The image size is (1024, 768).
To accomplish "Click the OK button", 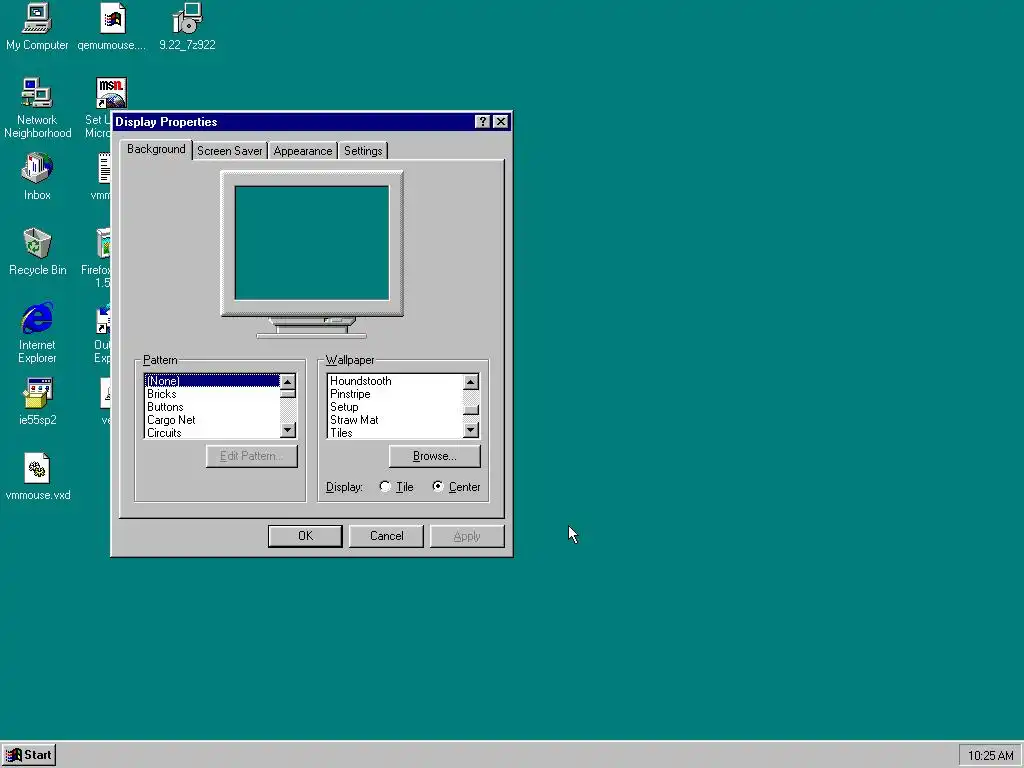I will [x=305, y=536].
